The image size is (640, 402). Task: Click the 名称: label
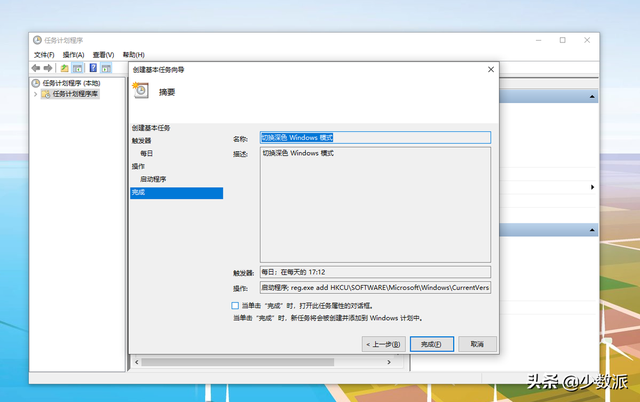[240, 139]
